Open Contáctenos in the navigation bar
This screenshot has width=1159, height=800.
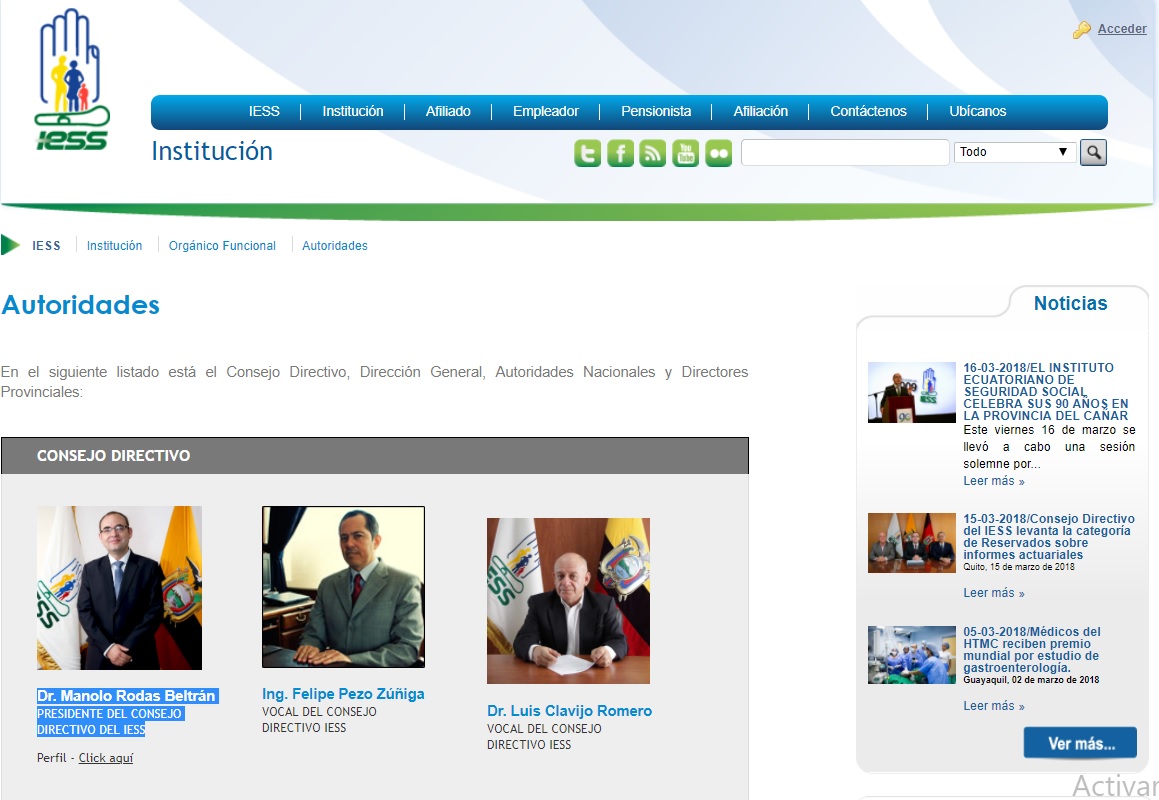coord(868,112)
